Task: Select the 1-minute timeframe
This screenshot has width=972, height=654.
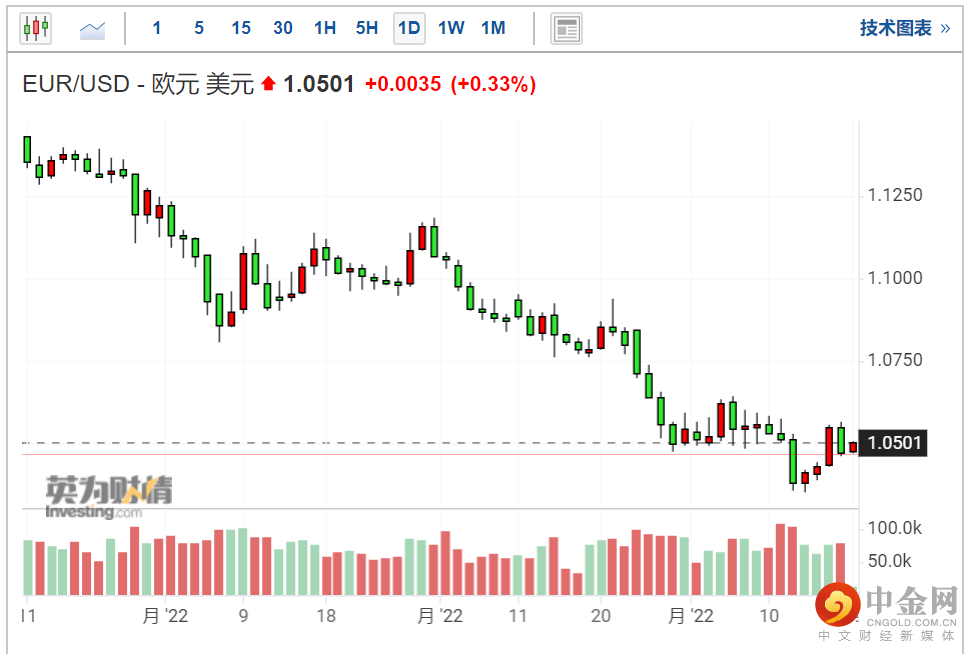Action: coord(157,28)
